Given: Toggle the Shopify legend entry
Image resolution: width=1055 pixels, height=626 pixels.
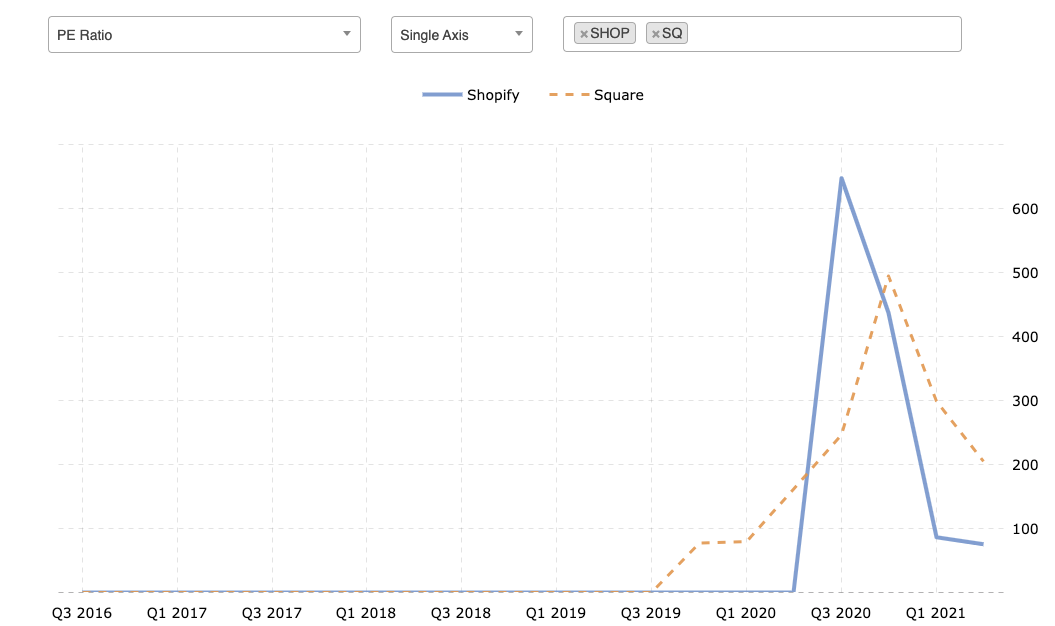Looking at the screenshot, I should coord(471,95).
